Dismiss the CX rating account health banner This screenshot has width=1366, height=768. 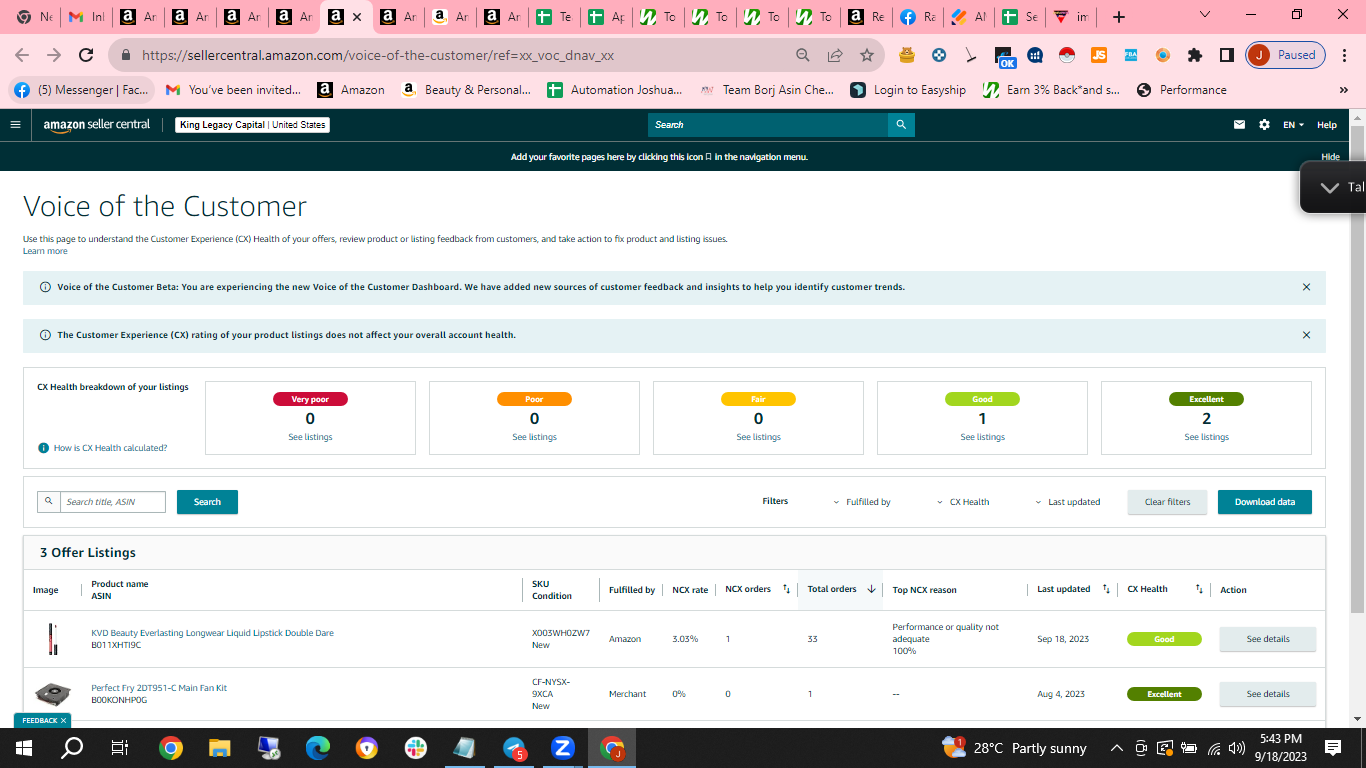[x=1306, y=335]
